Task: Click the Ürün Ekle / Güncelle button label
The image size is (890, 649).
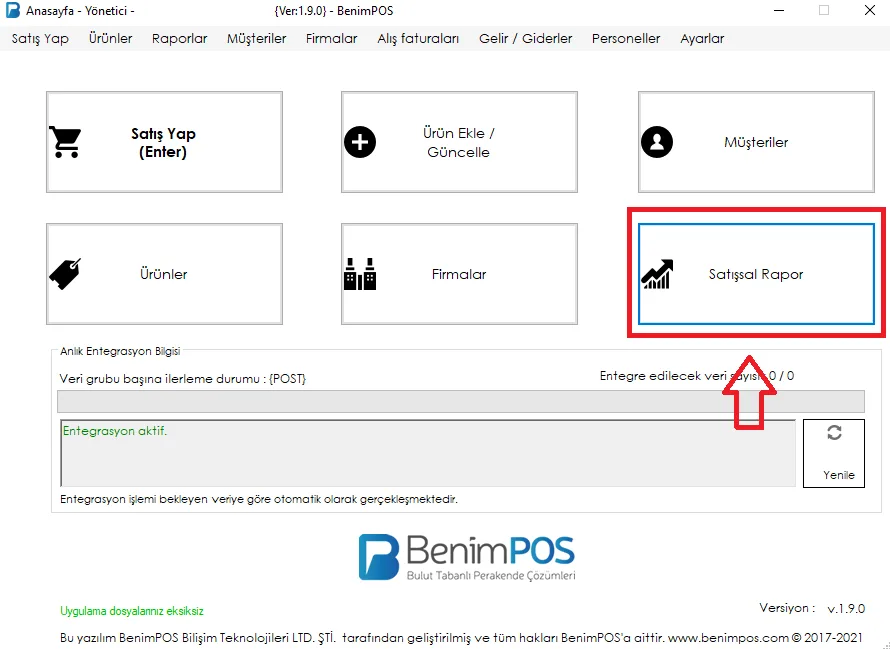Action: pos(459,143)
